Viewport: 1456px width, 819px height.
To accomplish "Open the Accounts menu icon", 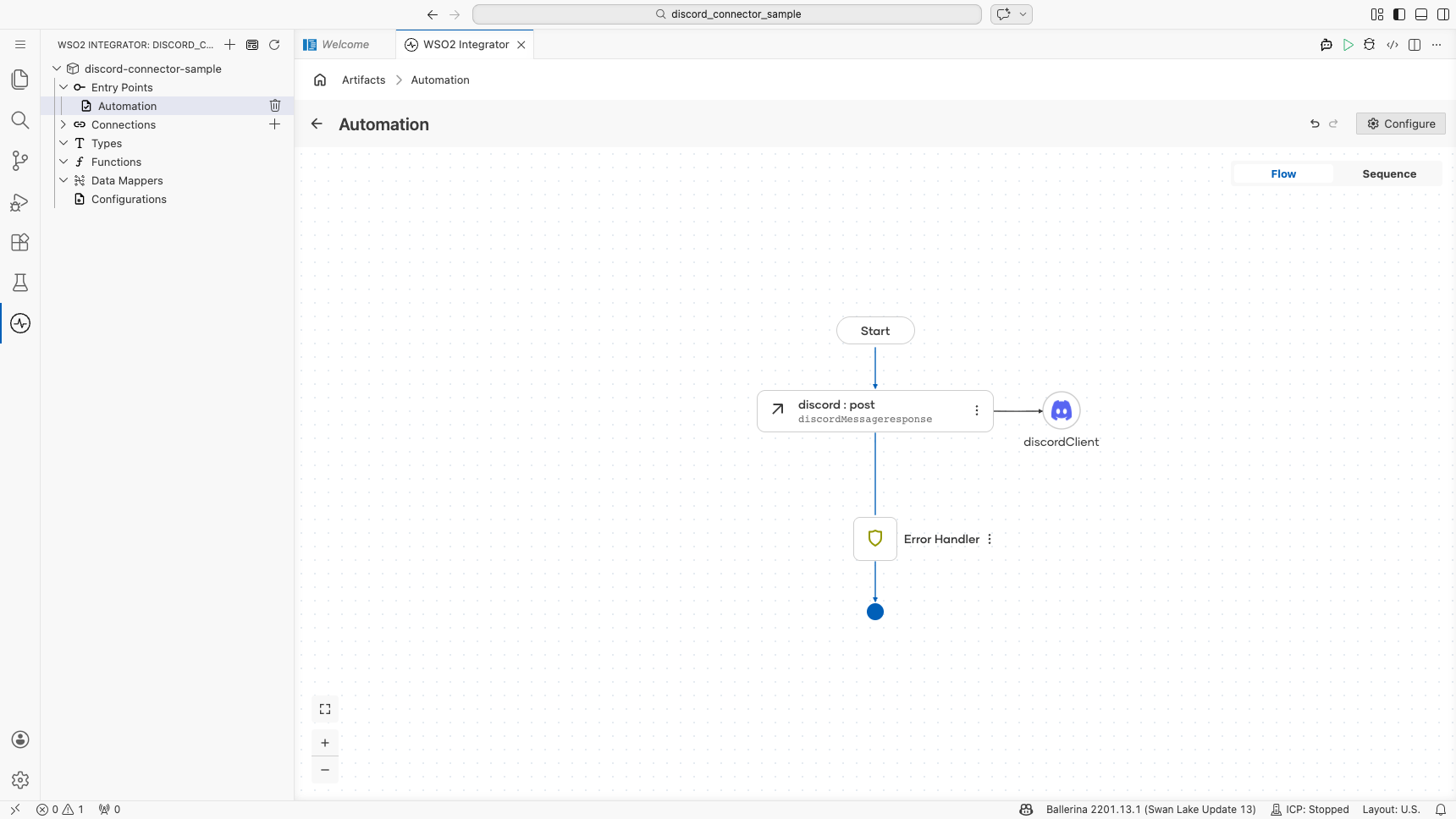I will [20, 739].
